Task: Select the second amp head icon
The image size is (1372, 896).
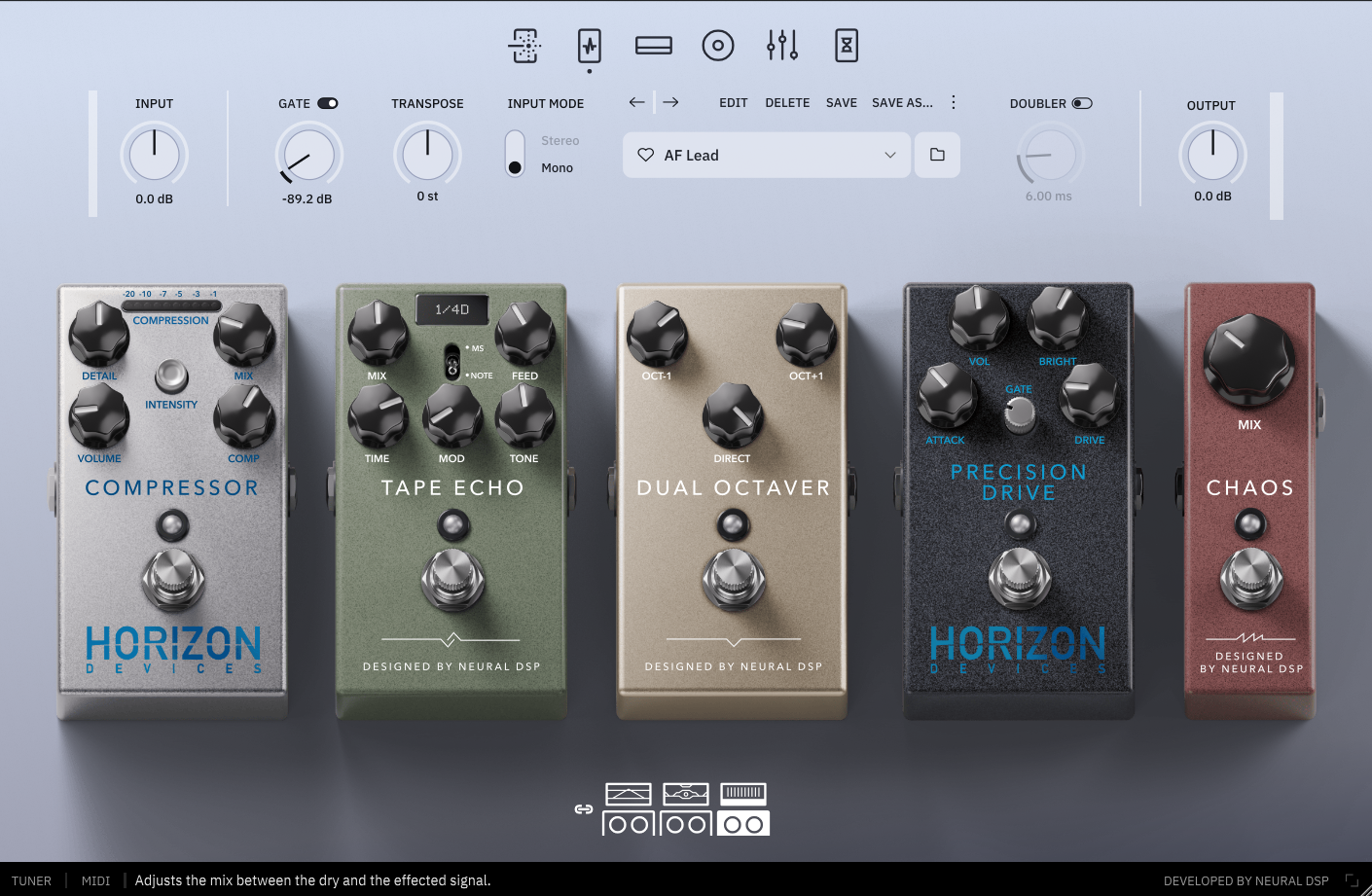Action: coord(686,794)
